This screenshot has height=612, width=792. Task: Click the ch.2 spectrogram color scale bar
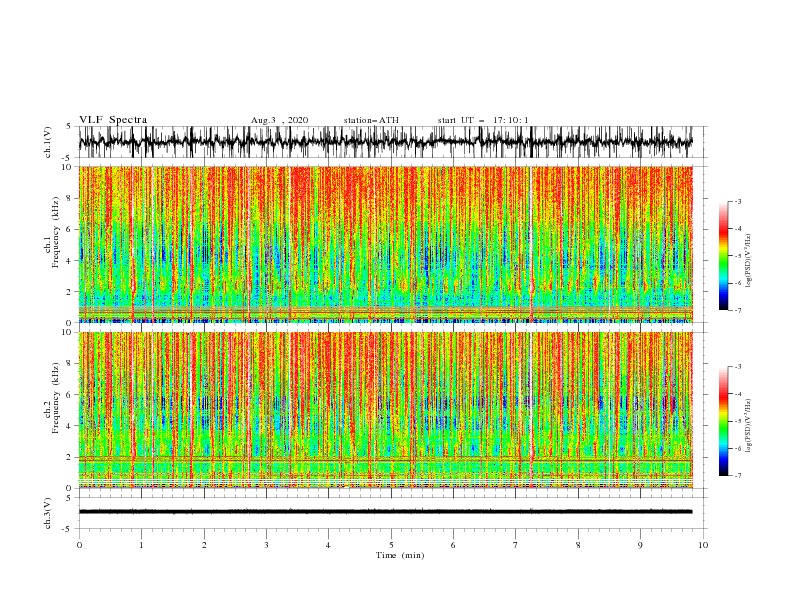tap(723, 421)
